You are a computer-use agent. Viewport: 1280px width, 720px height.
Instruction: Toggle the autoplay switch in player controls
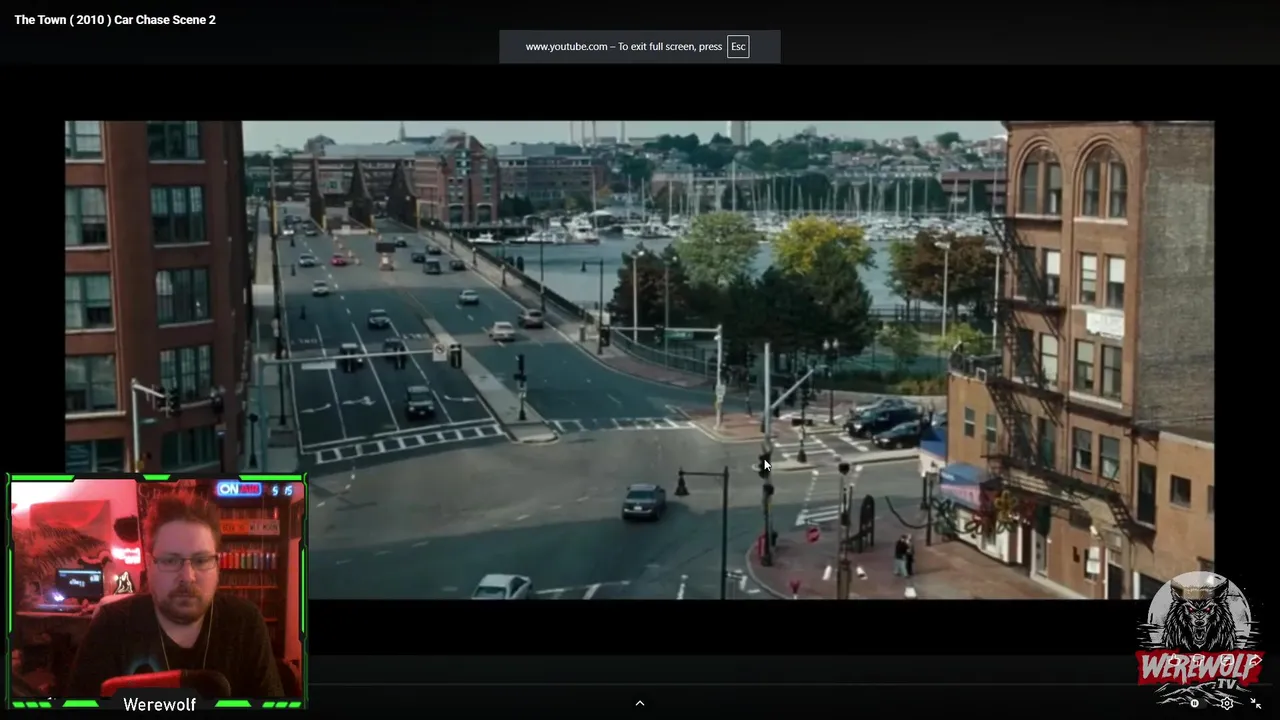[1198, 703]
